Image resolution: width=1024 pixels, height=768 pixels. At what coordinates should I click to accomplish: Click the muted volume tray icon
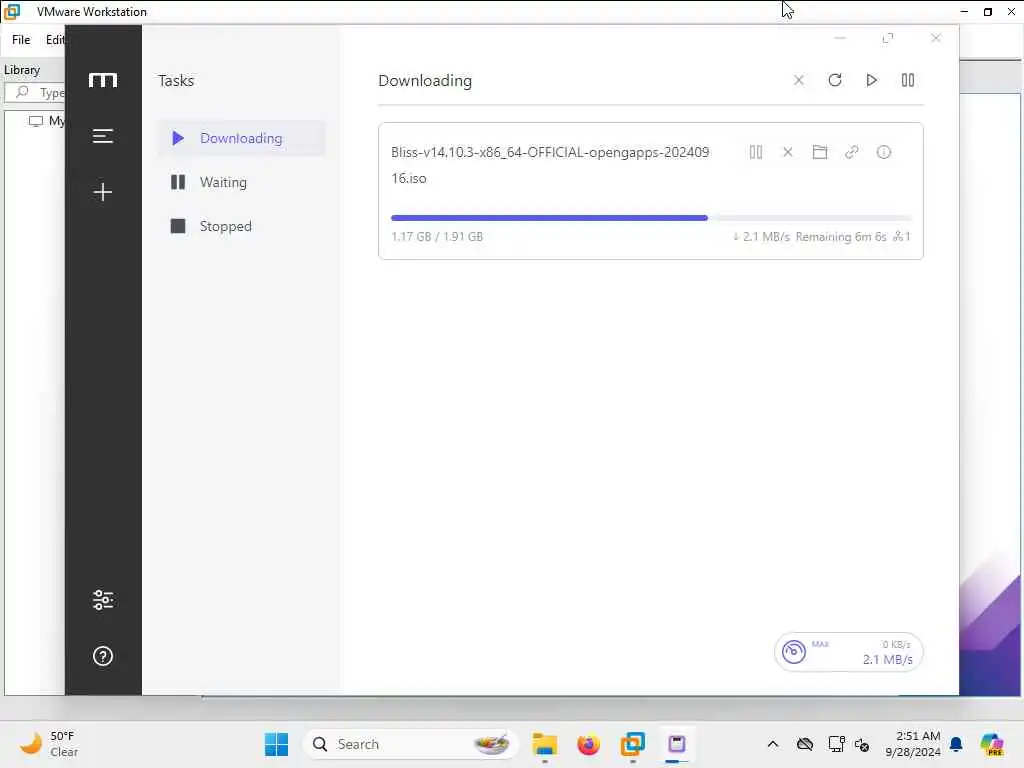(862, 744)
